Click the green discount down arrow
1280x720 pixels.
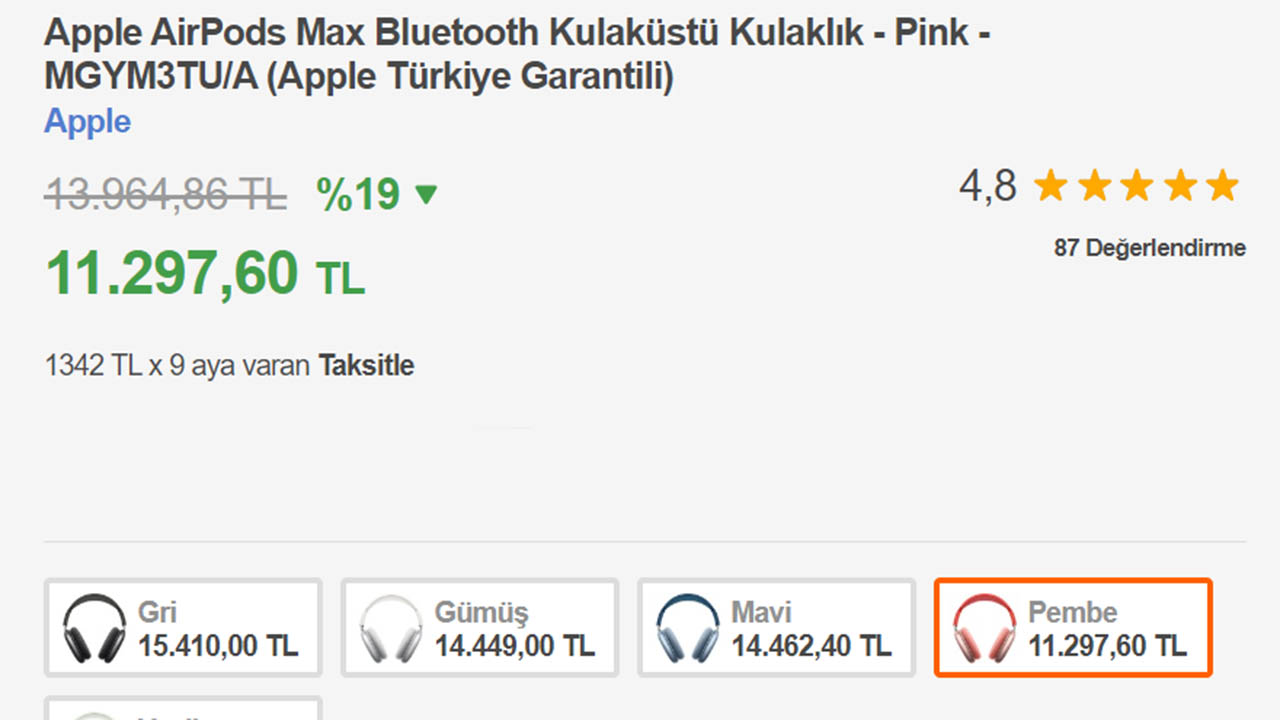click(426, 194)
